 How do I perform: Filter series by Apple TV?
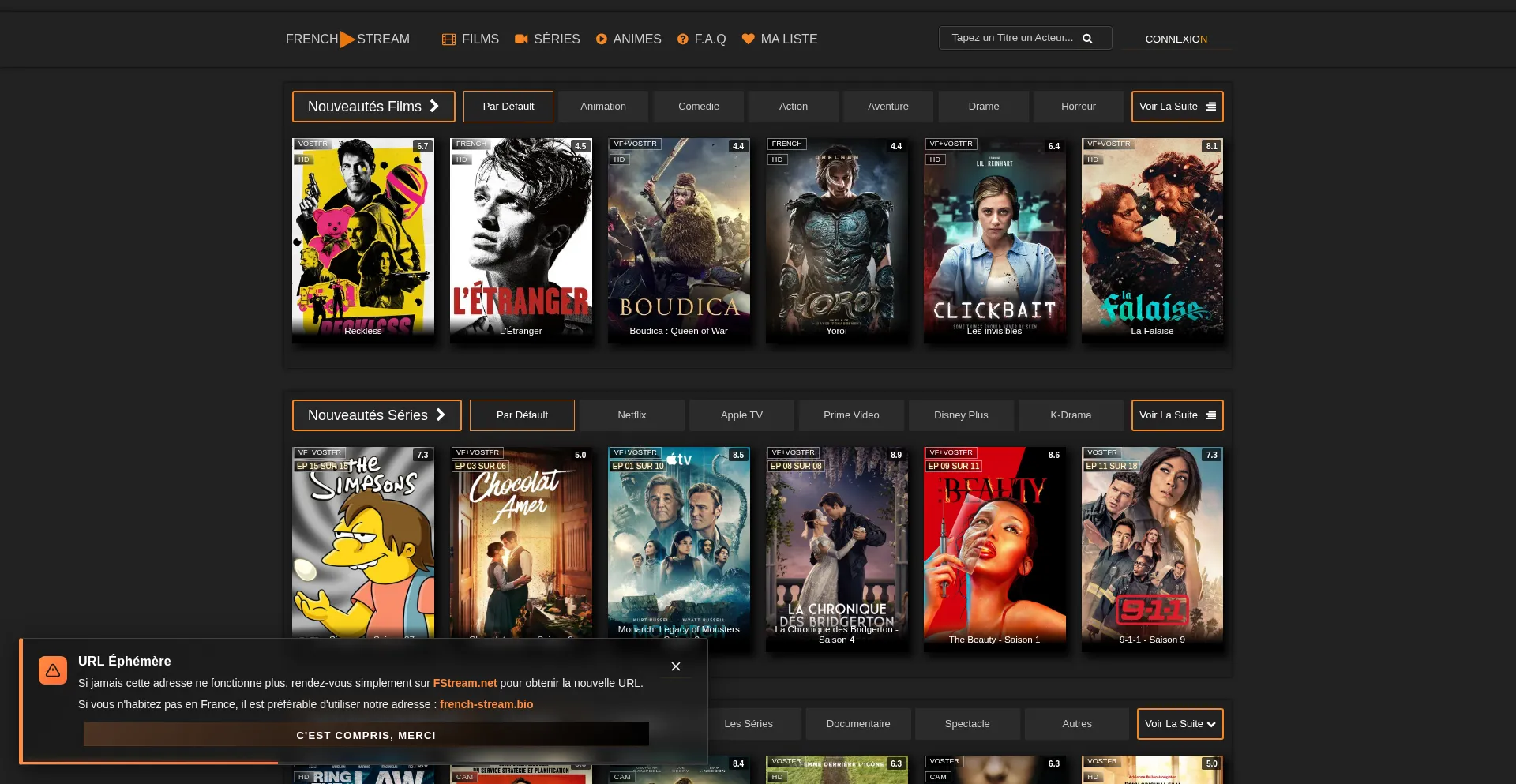coord(741,415)
